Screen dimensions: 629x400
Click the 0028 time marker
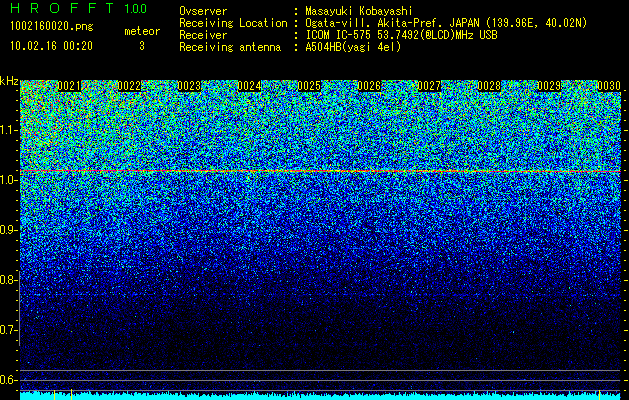click(489, 86)
